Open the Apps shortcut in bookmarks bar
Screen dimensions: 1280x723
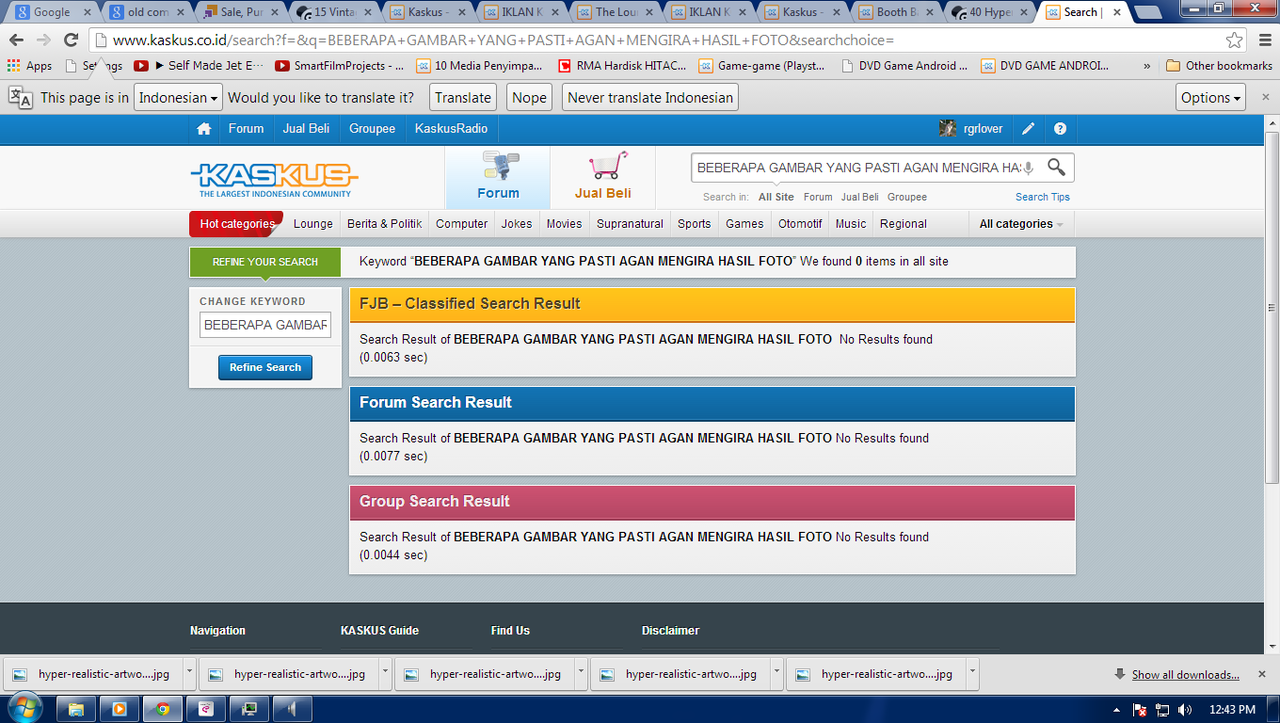click(x=29, y=66)
